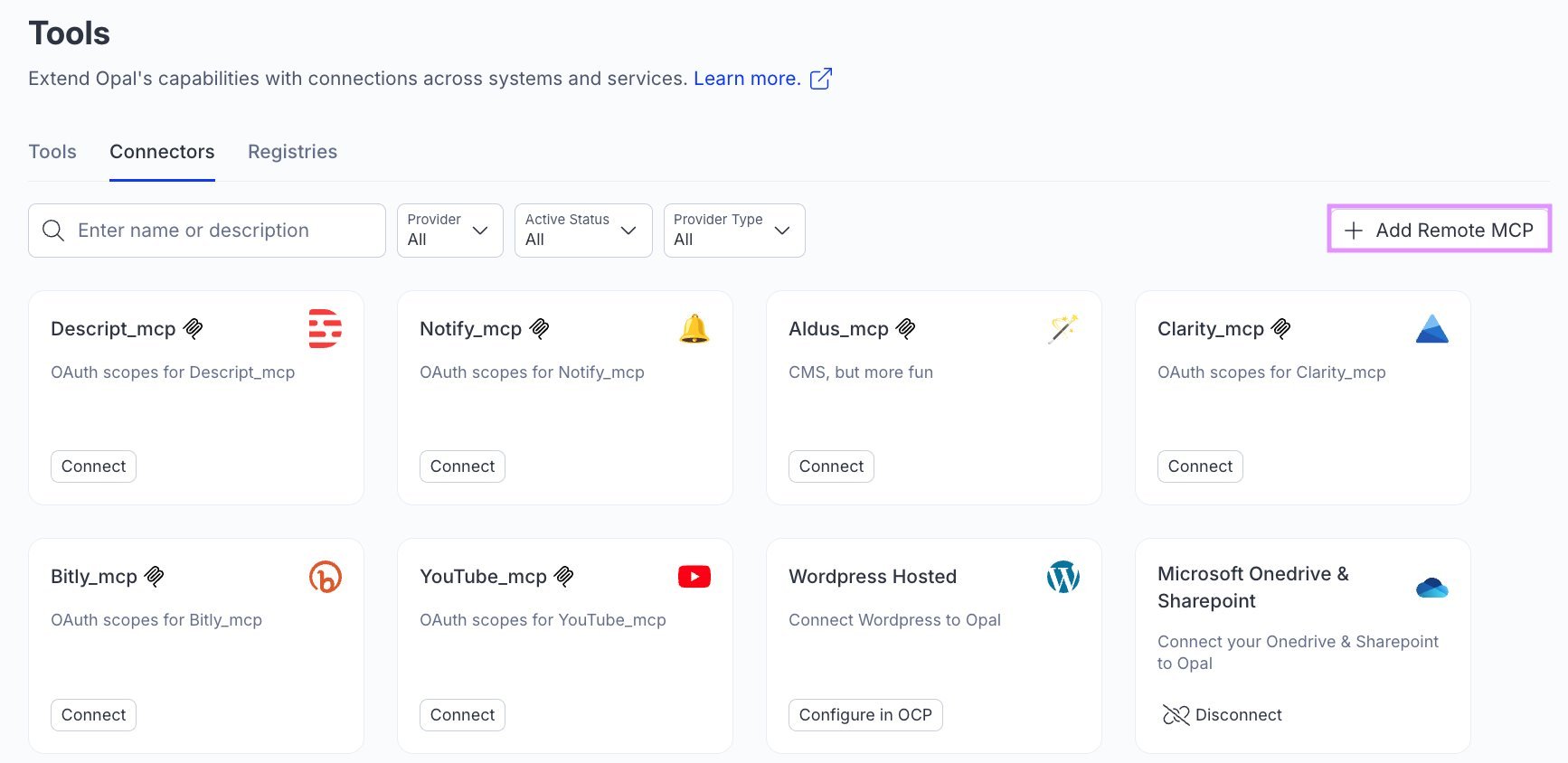1568x763 pixels.
Task: Expand the Provider Type dropdown
Action: (x=733, y=231)
